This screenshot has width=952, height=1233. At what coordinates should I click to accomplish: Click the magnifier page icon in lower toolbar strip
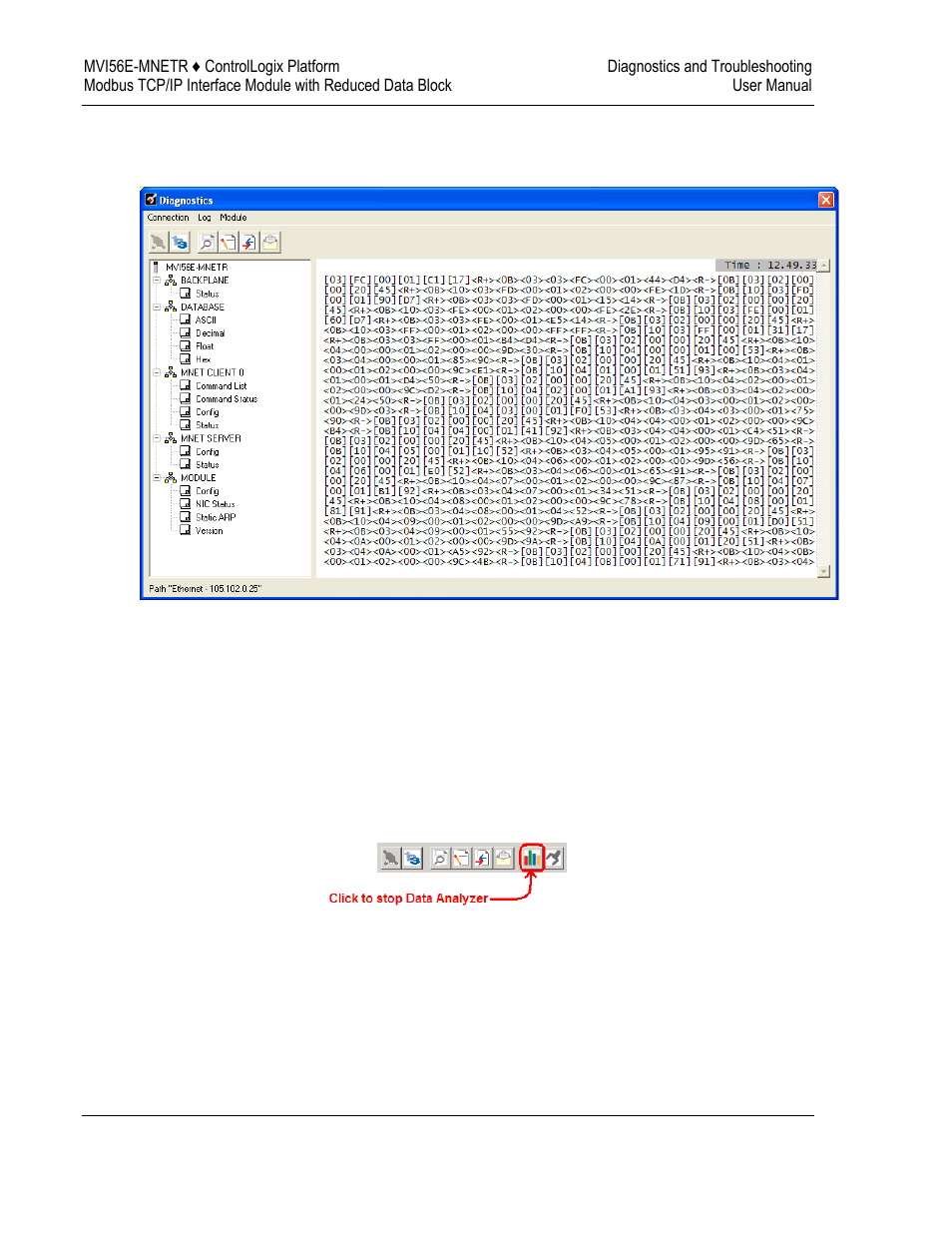coord(440,858)
